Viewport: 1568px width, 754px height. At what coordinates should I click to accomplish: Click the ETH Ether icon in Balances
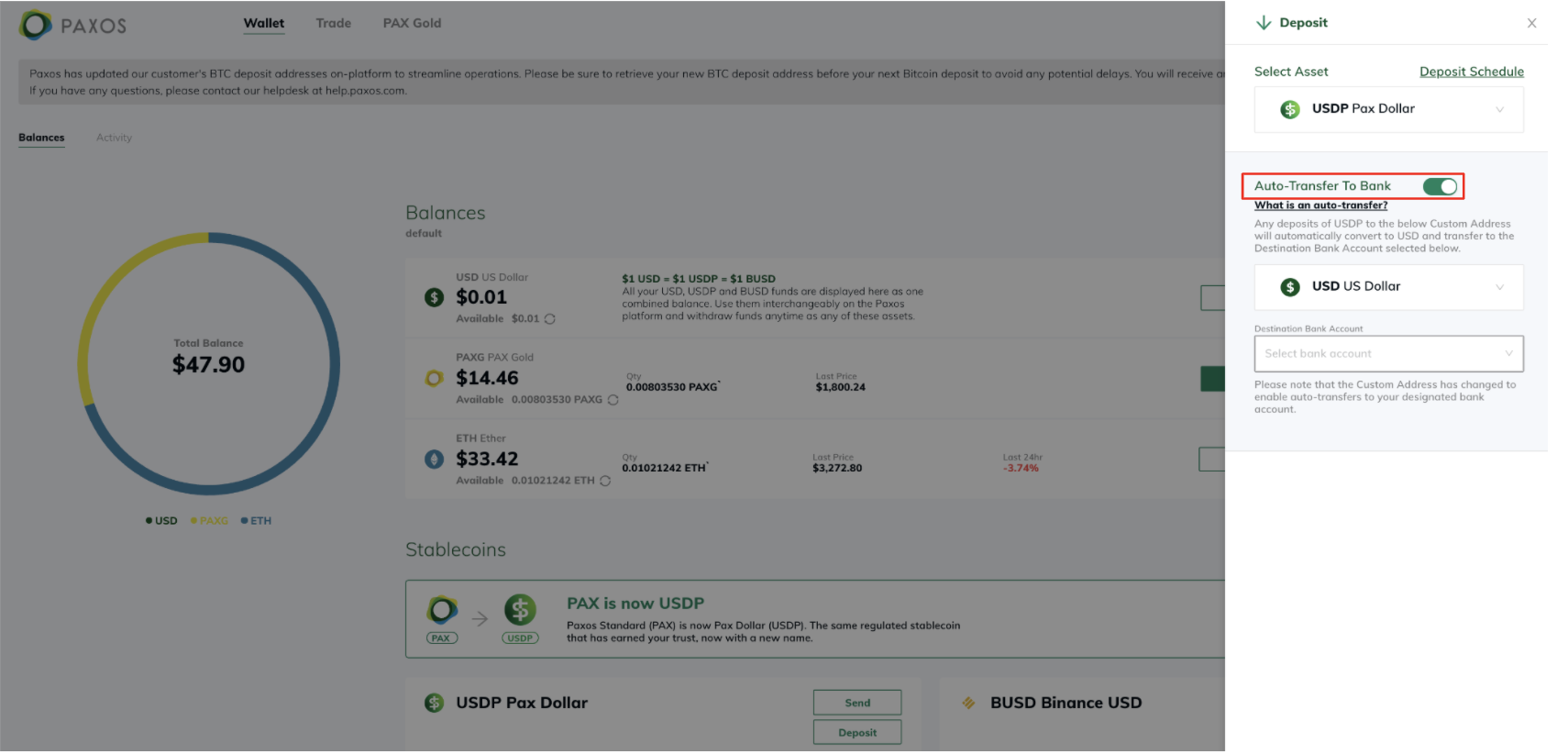[x=435, y=459]
